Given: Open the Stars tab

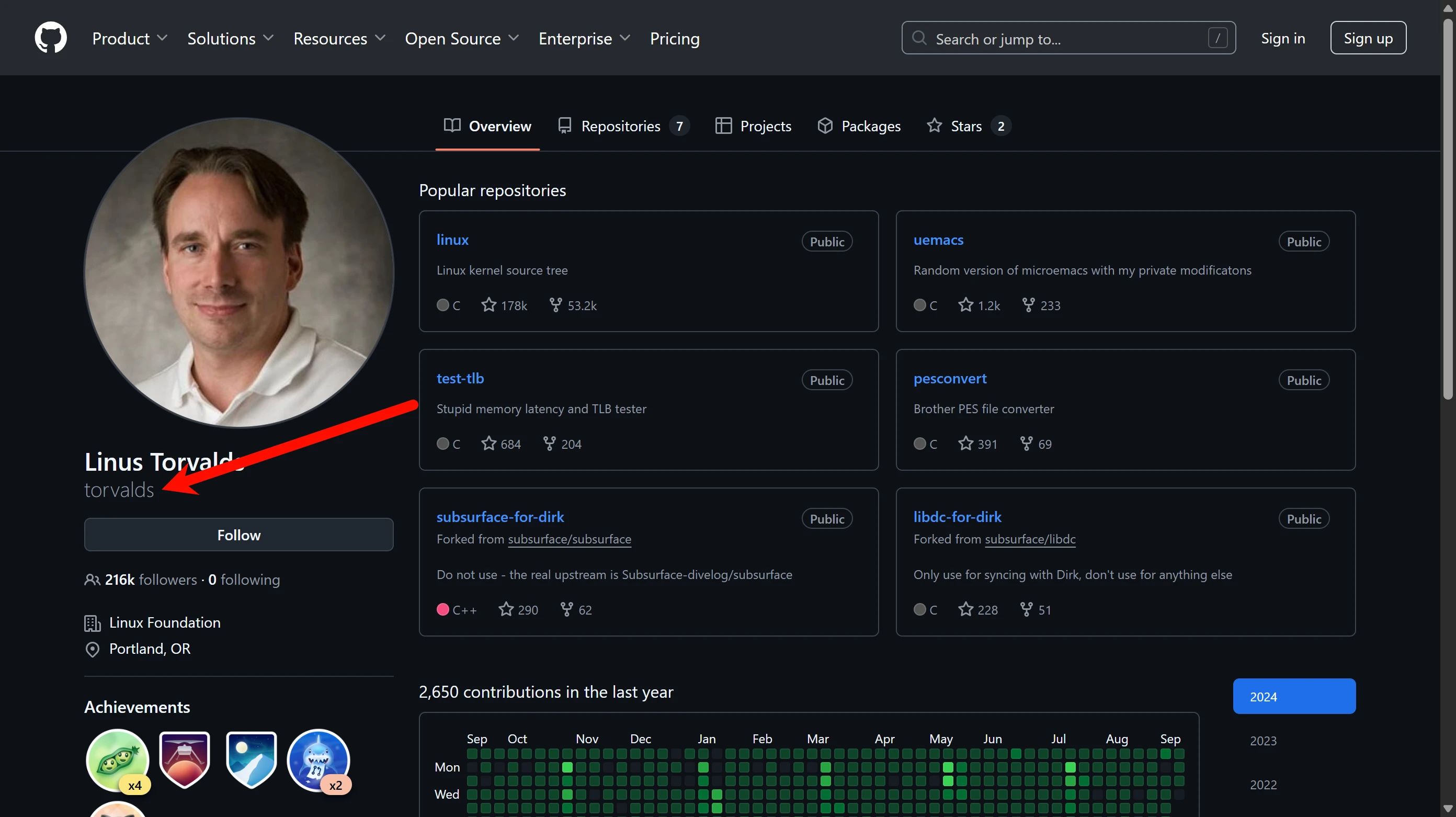Looking at the screenshot, I should pyautogui.click(x=966, y=126).
